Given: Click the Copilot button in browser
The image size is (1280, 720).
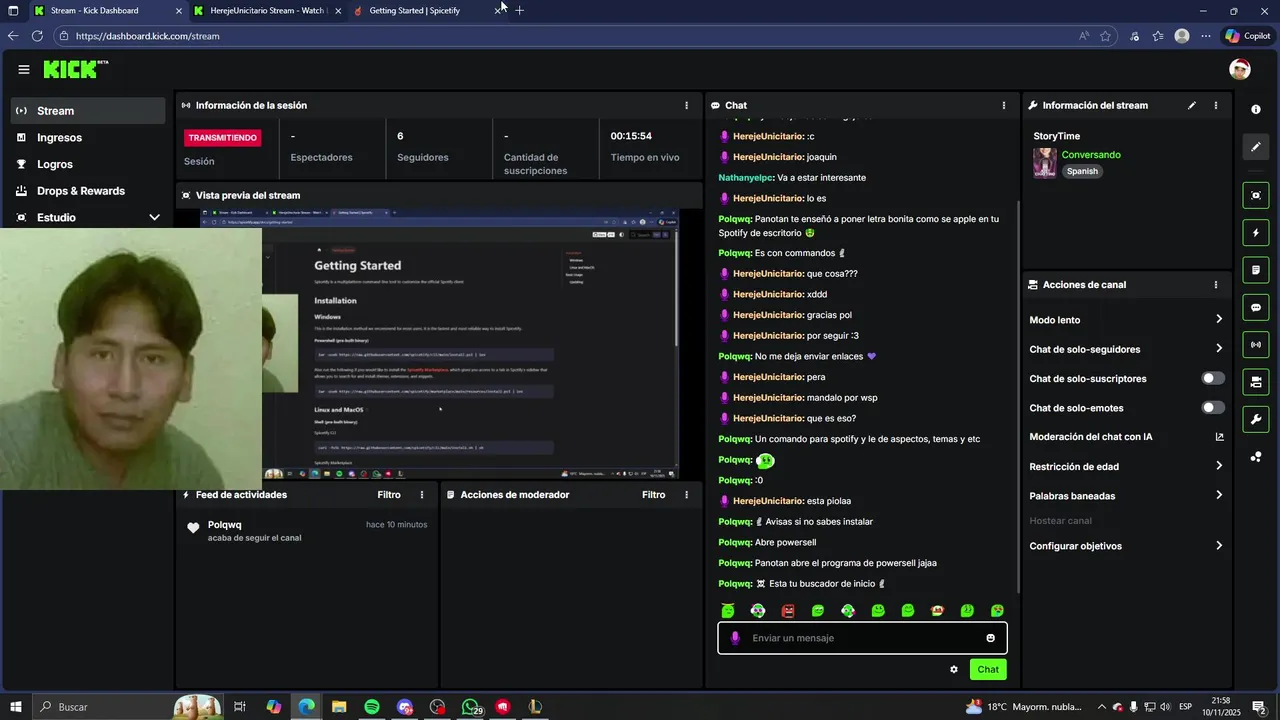Looking at the screenshot, I should pyautogui.click(x=1247, y=36).
